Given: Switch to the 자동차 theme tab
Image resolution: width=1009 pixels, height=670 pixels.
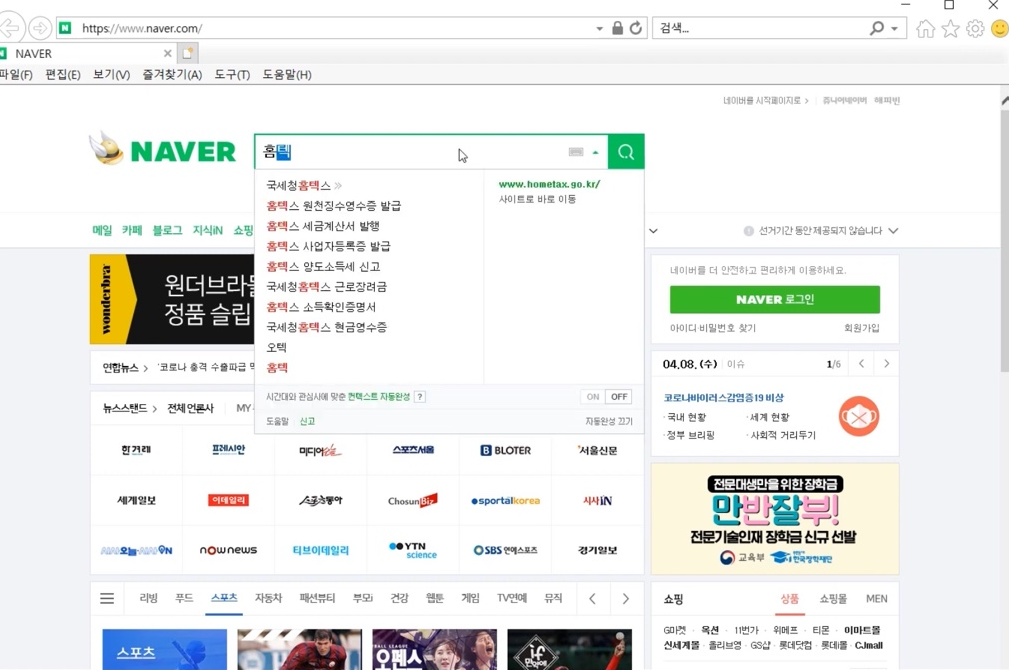Looking at the screenshot, I should [268, 598].
